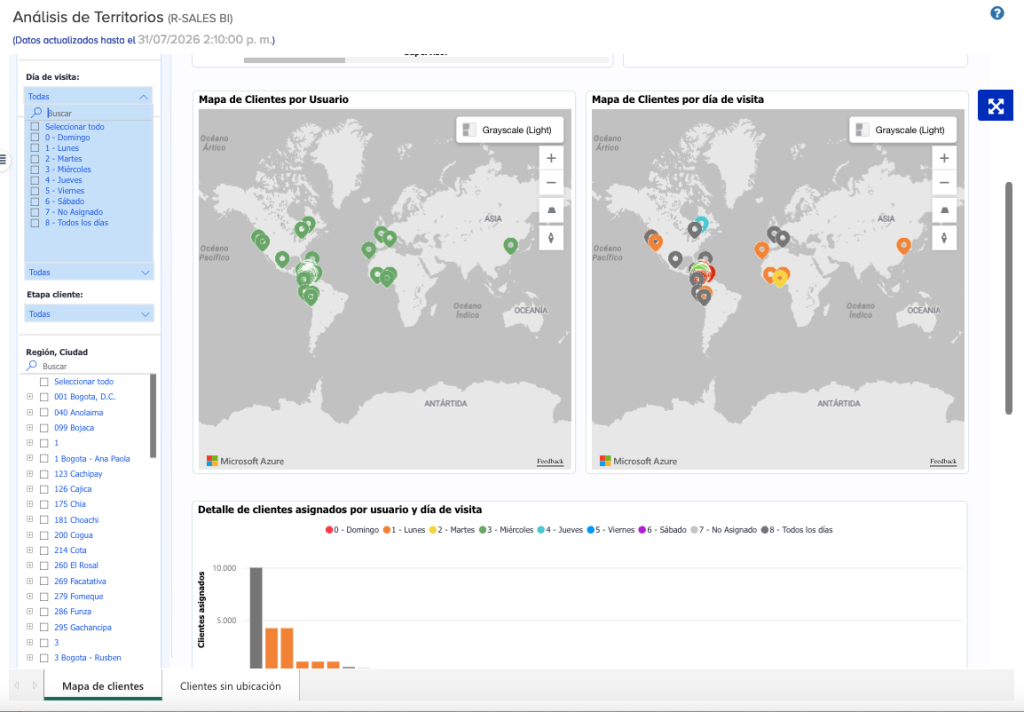Select the 'Mapa de clientes' tab
Screen dimensions: 1024x712
[x=103, y=686]
